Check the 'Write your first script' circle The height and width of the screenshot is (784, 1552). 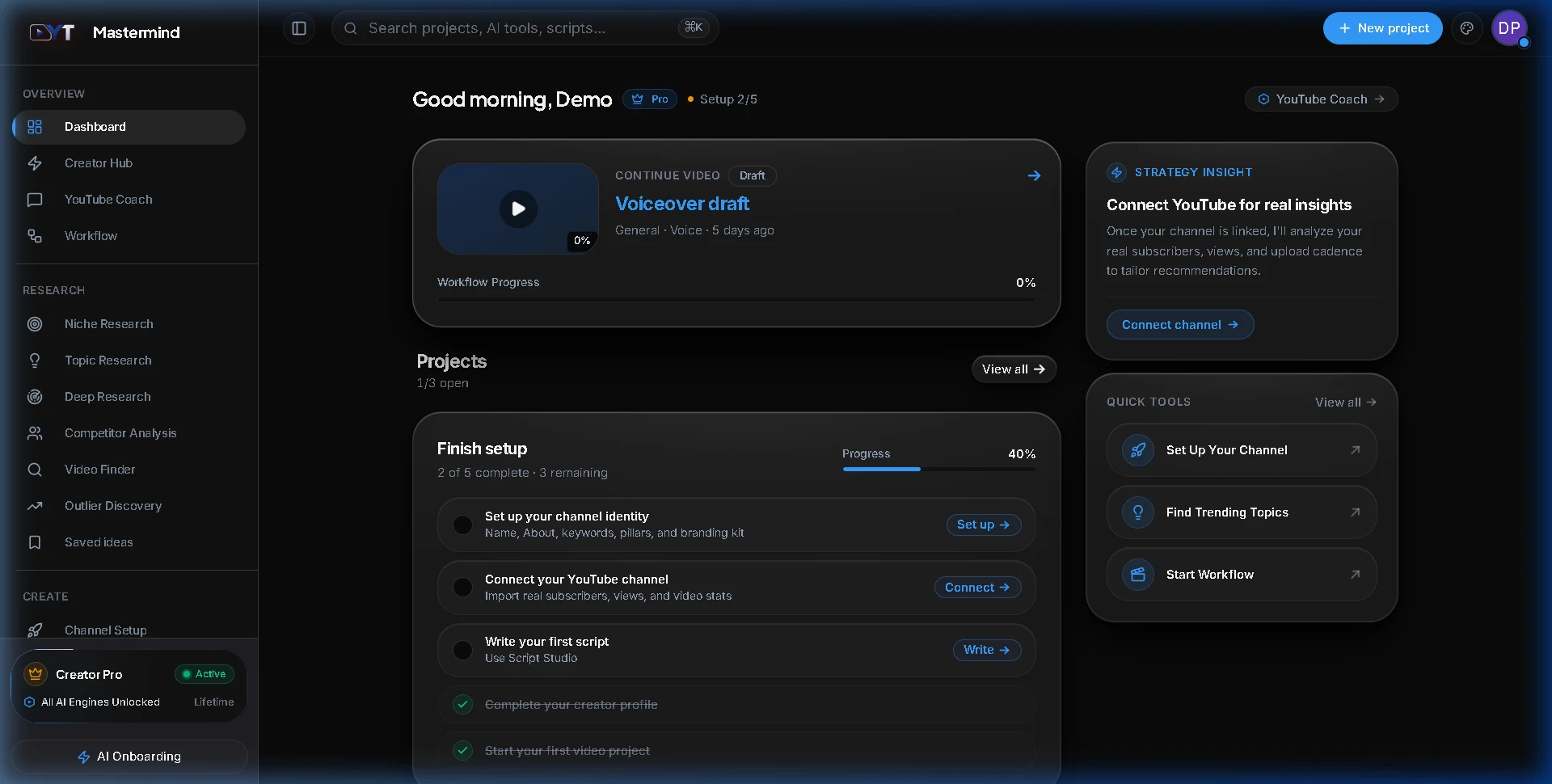[463, 650]
